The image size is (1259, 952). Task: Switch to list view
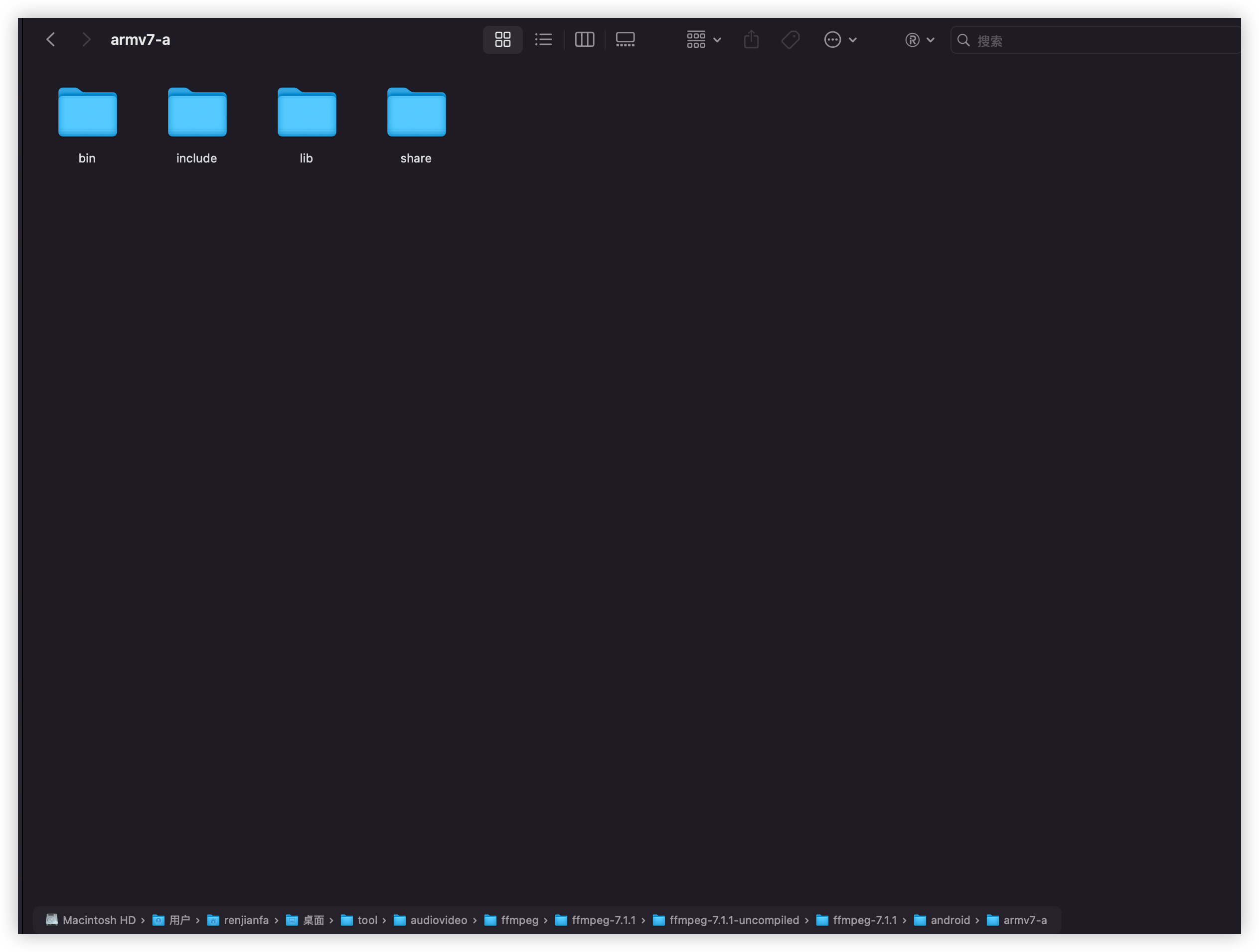click(x=544, y=40)
